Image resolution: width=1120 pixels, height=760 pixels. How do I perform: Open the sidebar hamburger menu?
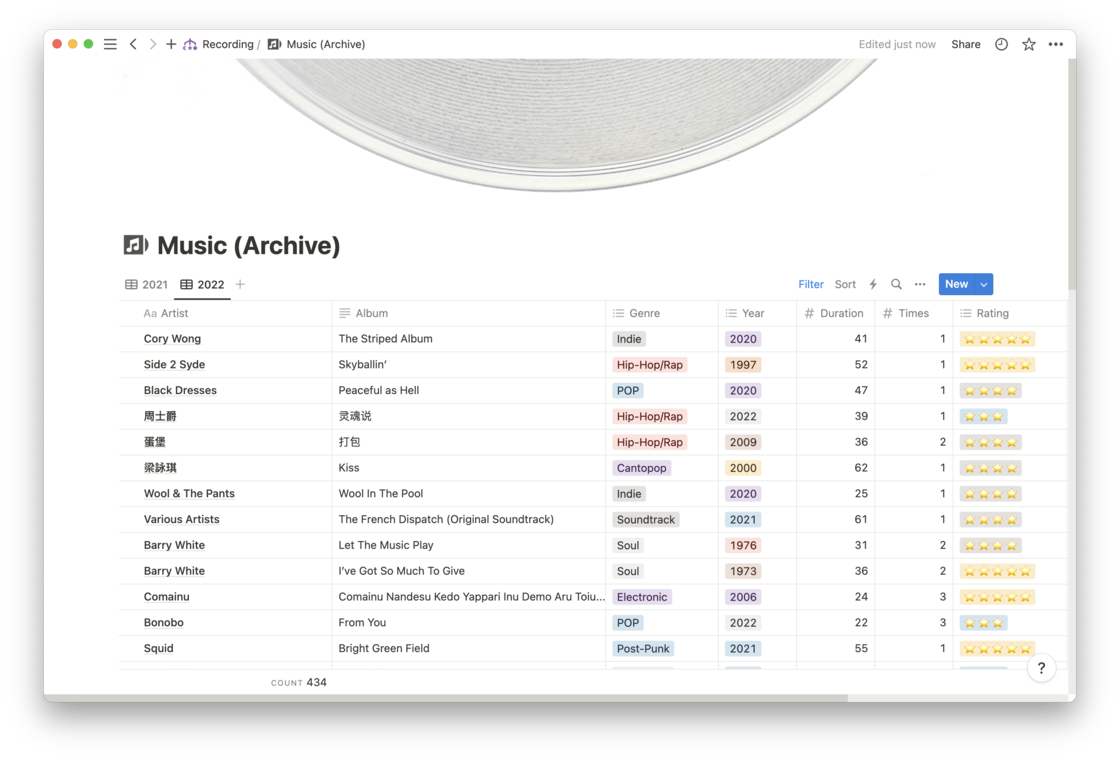[x=110, y=44]
